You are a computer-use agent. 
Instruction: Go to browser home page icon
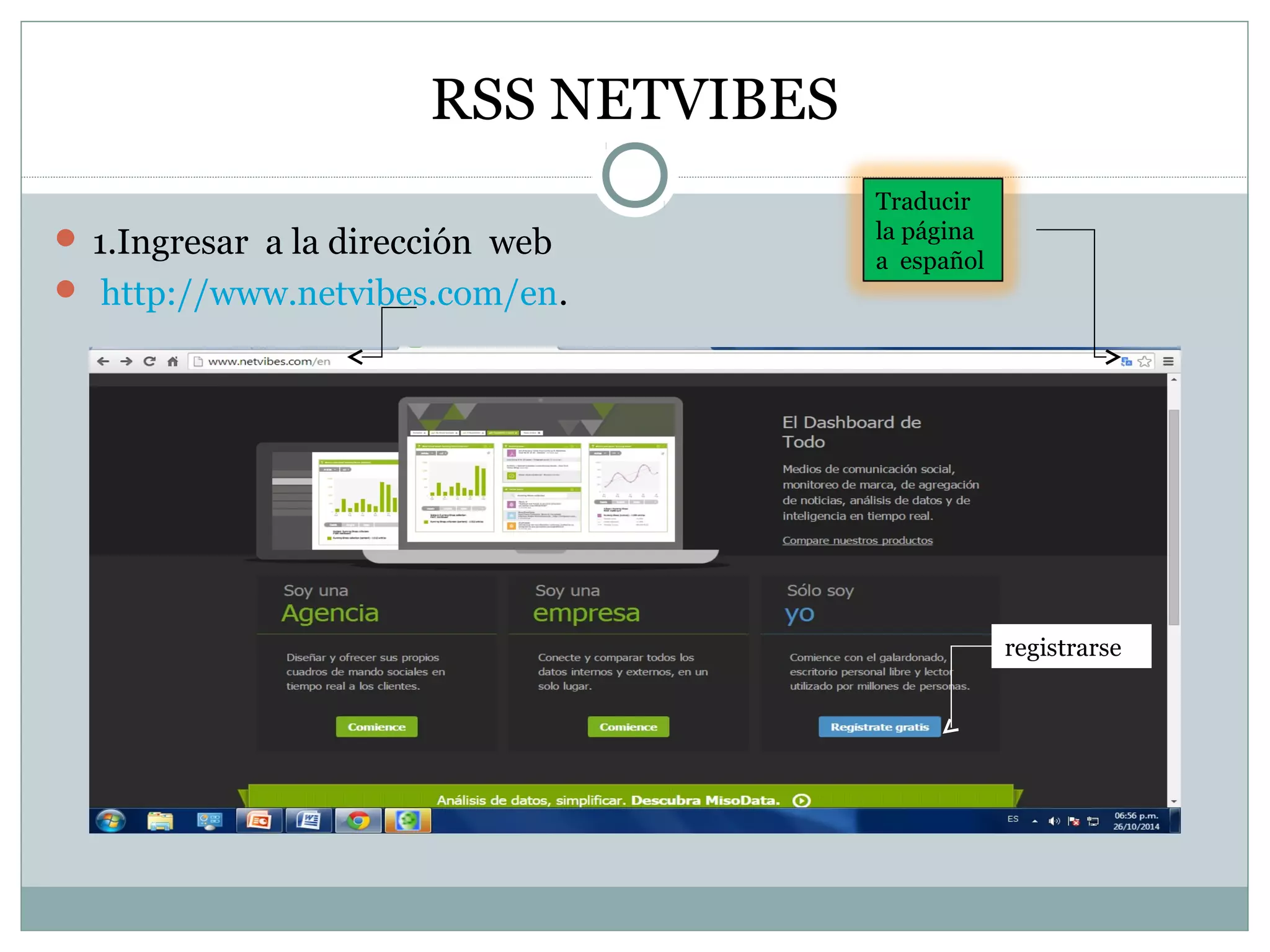coord(173,361)
